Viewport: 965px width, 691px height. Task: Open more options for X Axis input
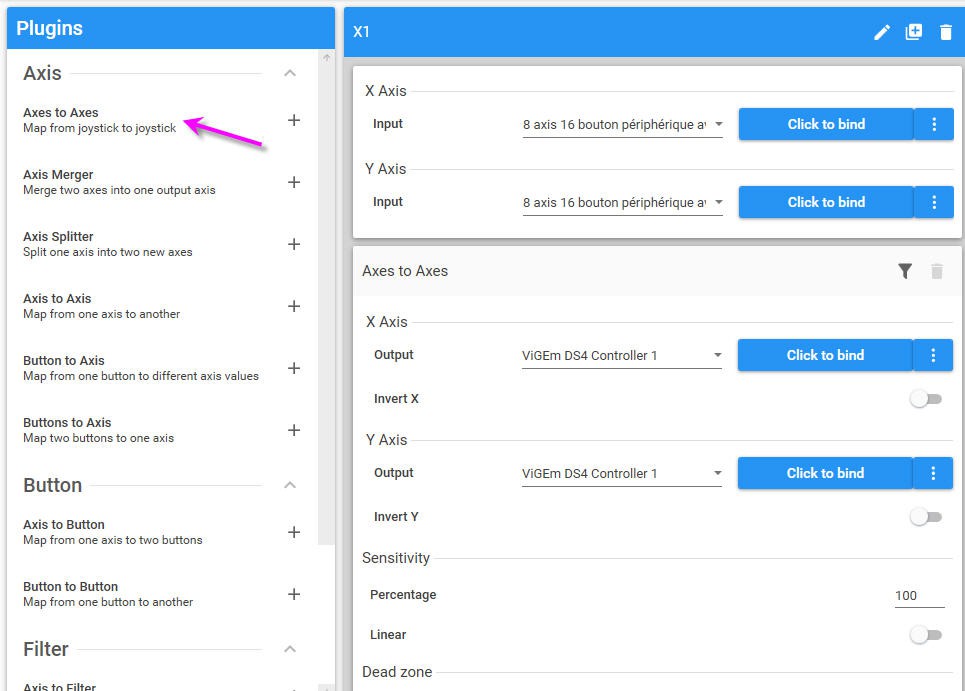point(934,124)
